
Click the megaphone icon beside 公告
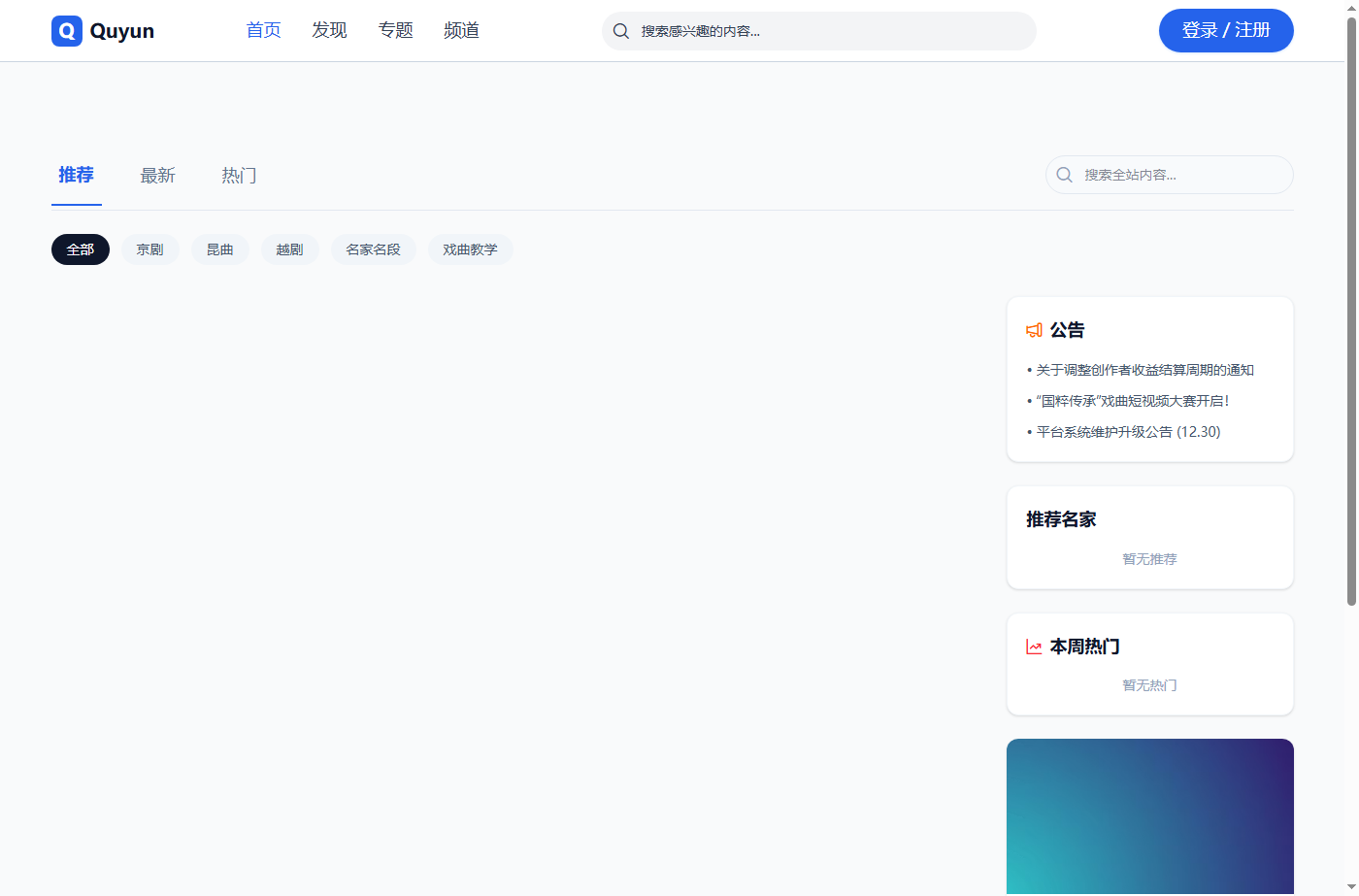pos(1034,330)
